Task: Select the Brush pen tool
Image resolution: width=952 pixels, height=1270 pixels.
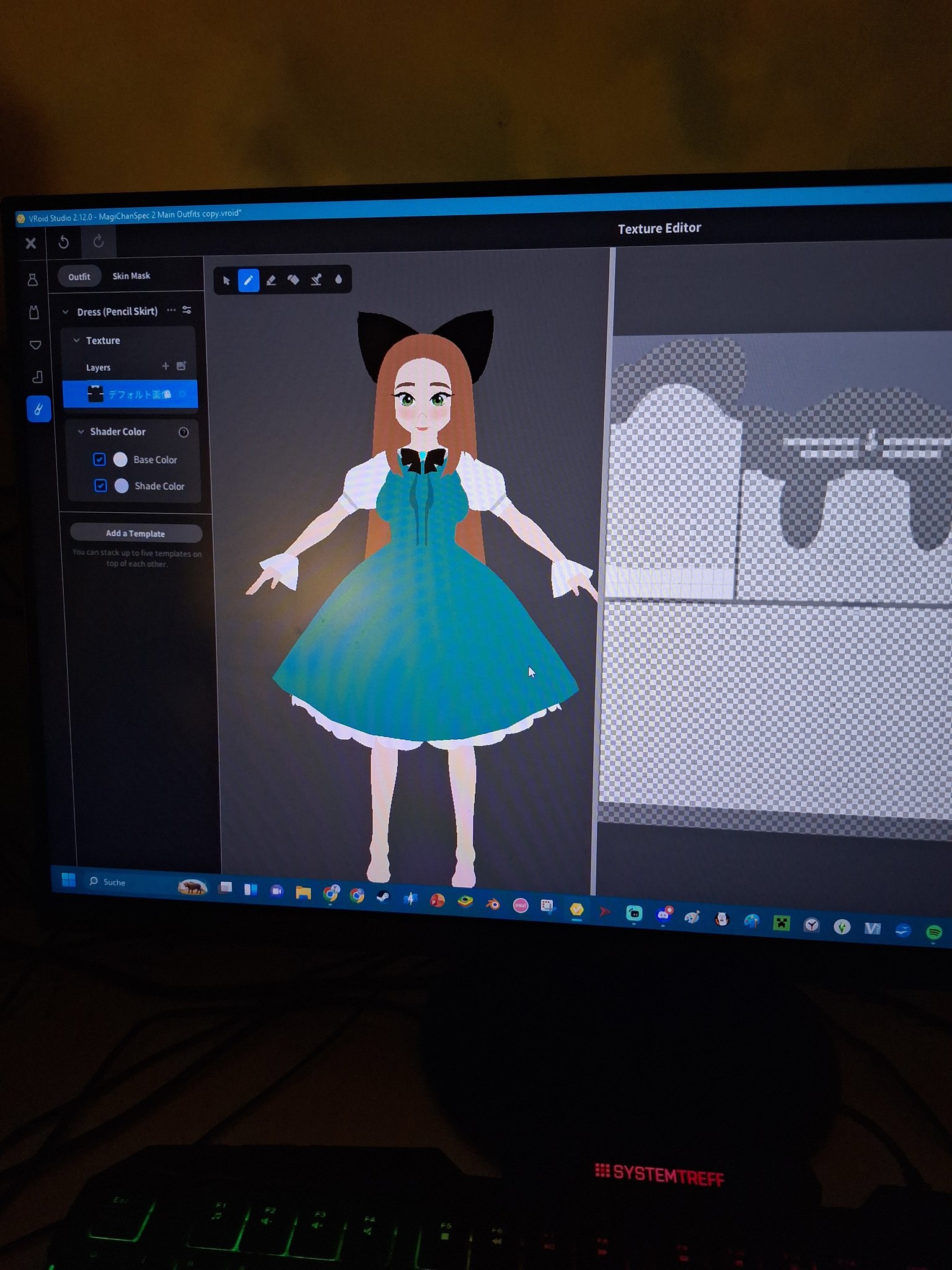Action: pos(249,280)
